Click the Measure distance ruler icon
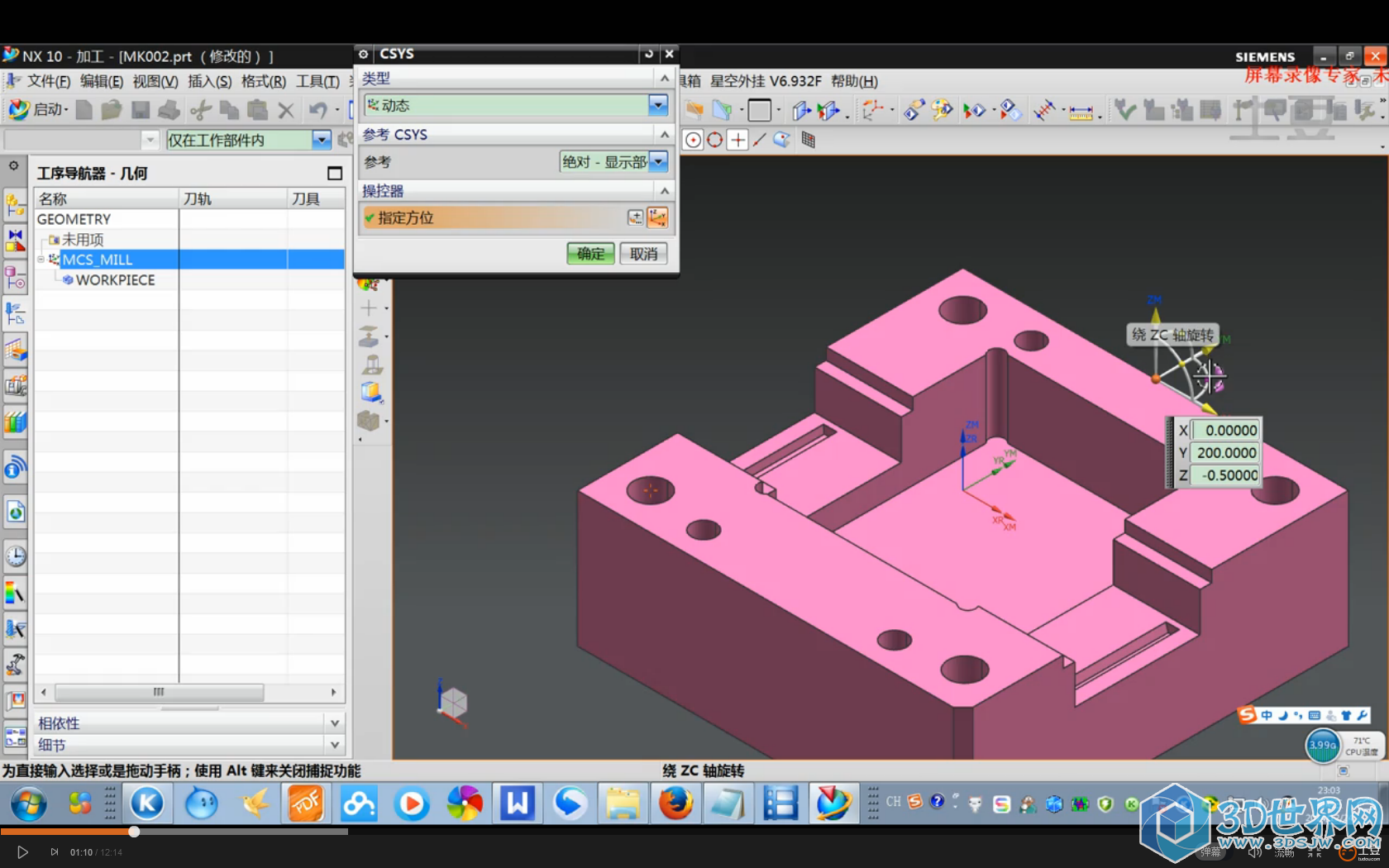 click(1081, 112)
